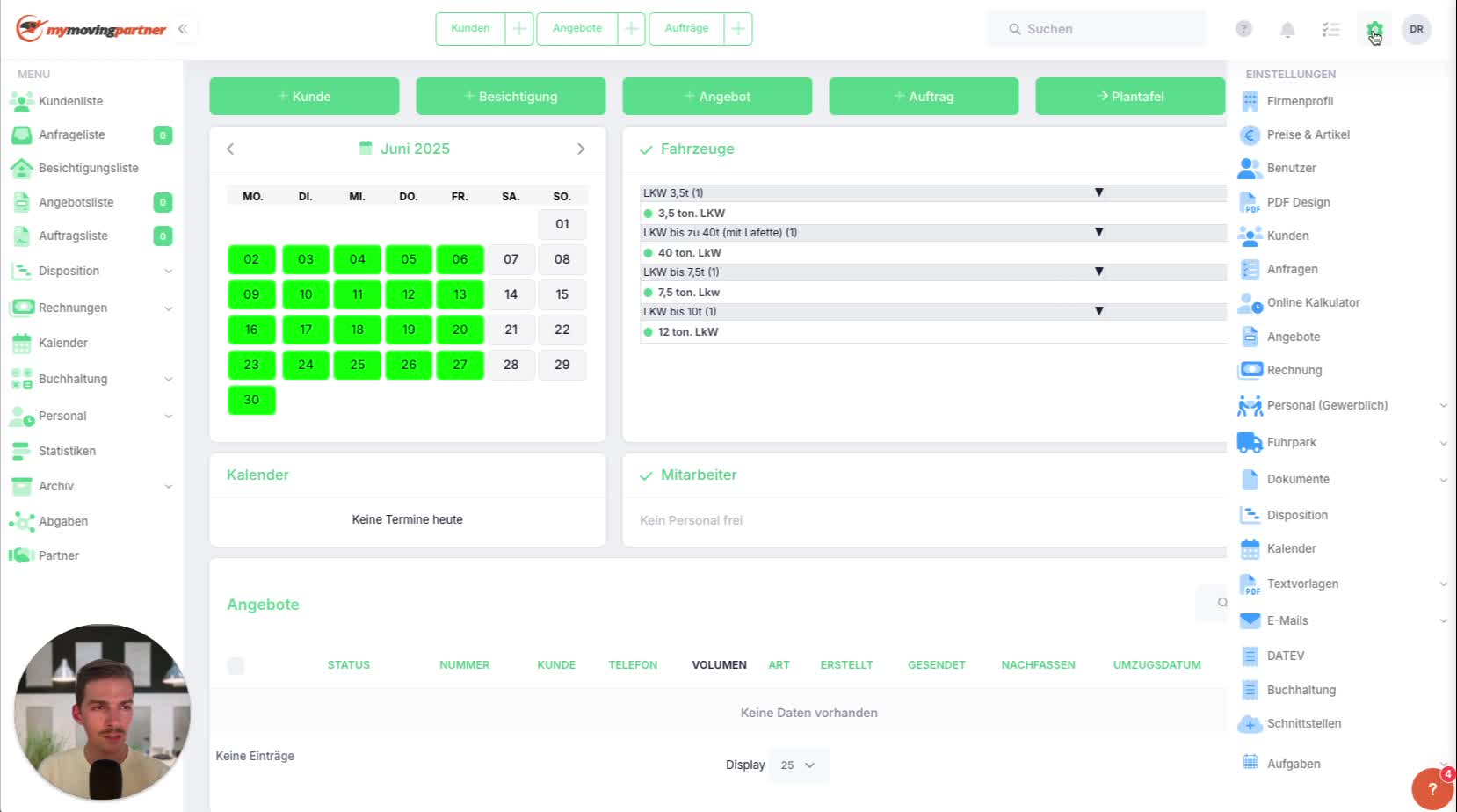Image resolution: width=1457 pixels, height=812 pixels.
Task: Open the Aufträge button in top bar
Action: 686,29
